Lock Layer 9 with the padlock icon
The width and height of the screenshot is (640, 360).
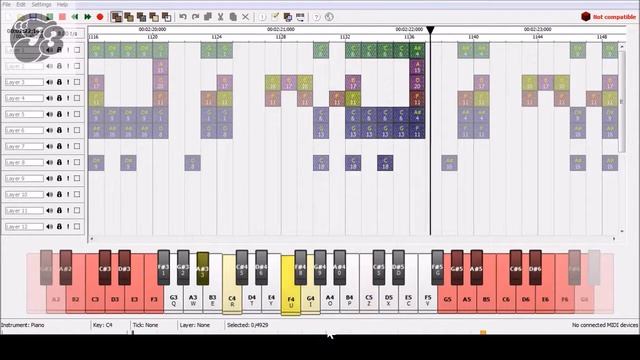59,178
